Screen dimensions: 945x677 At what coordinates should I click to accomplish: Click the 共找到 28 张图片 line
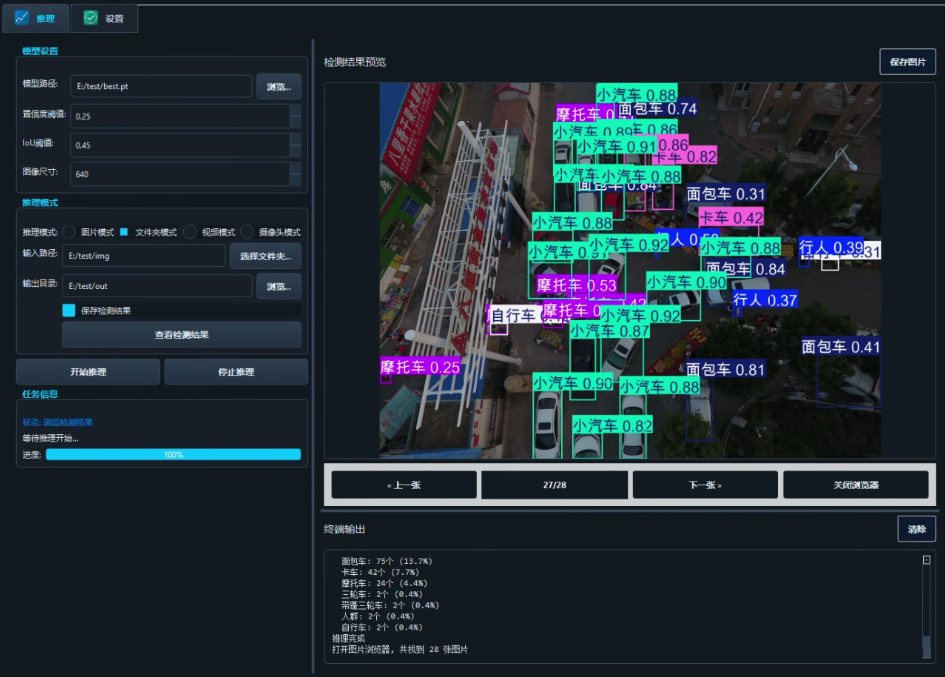(434, 649)
